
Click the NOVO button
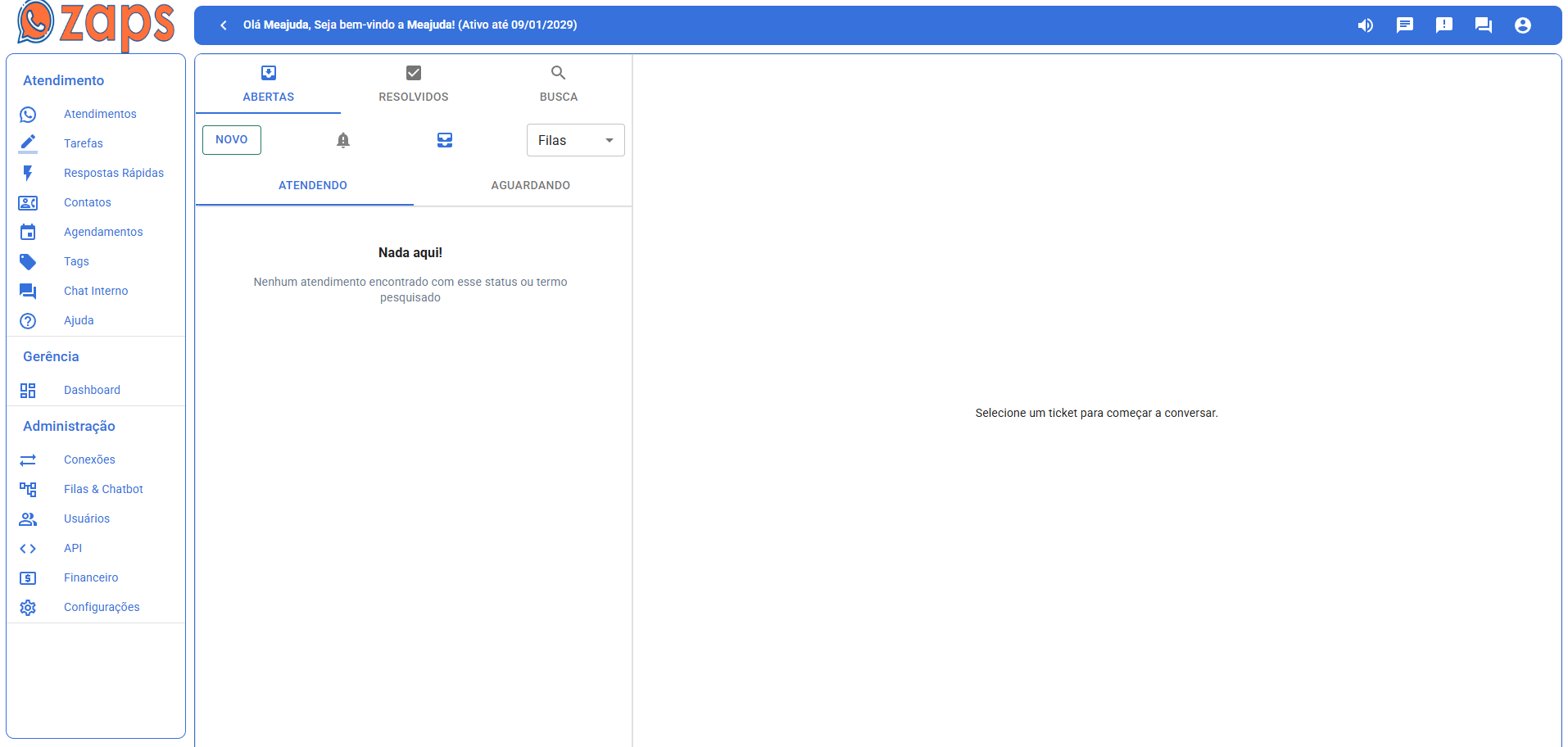click(x=232, y=140)
